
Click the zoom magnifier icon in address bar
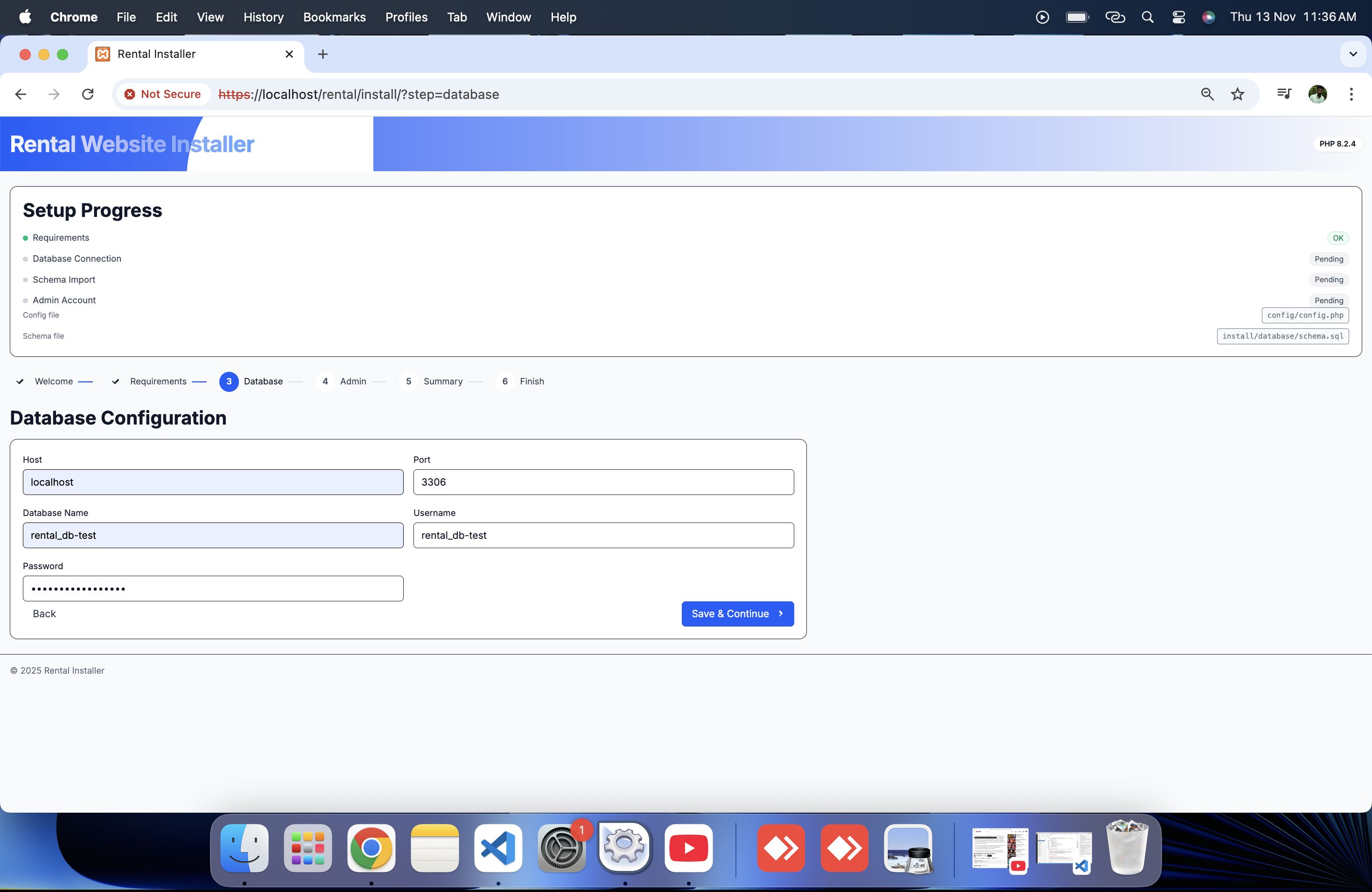pos(1207,94)
